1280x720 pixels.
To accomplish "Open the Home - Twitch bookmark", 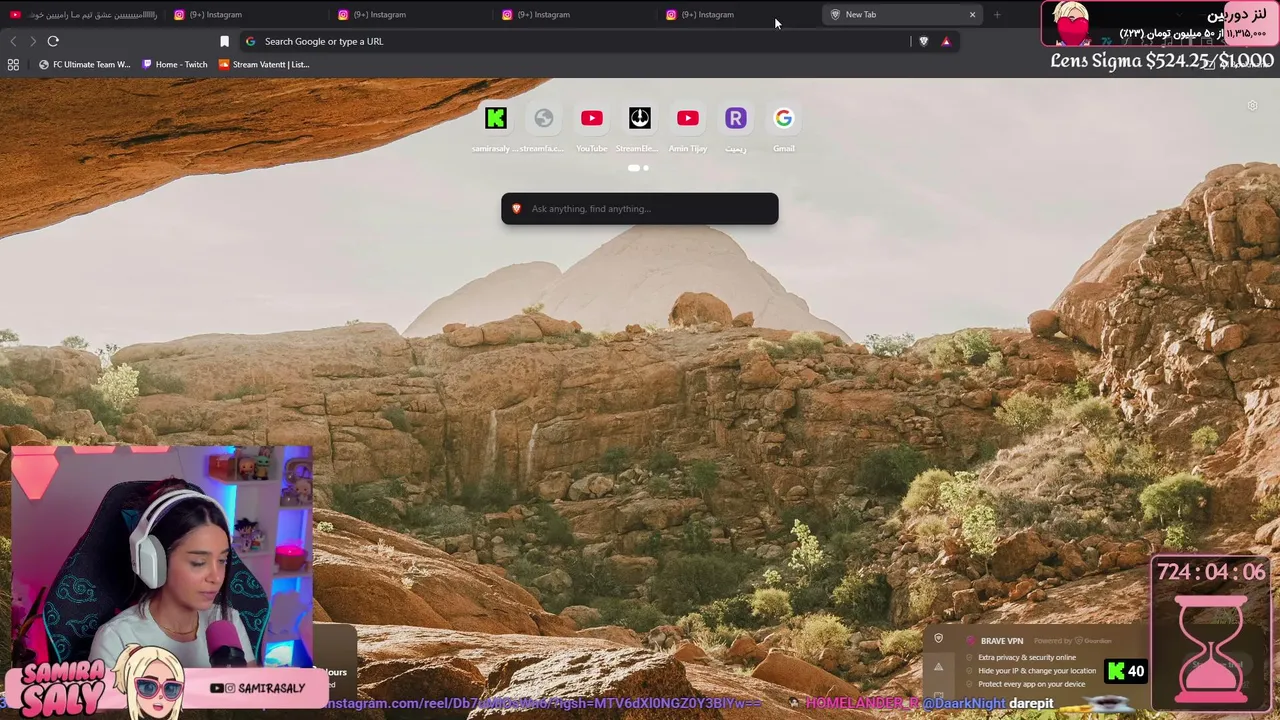I will [175, 64].
